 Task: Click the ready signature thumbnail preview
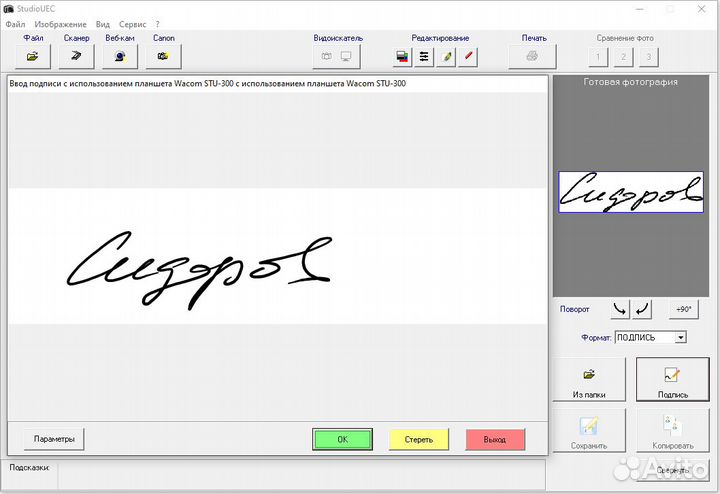coord(631,192)
